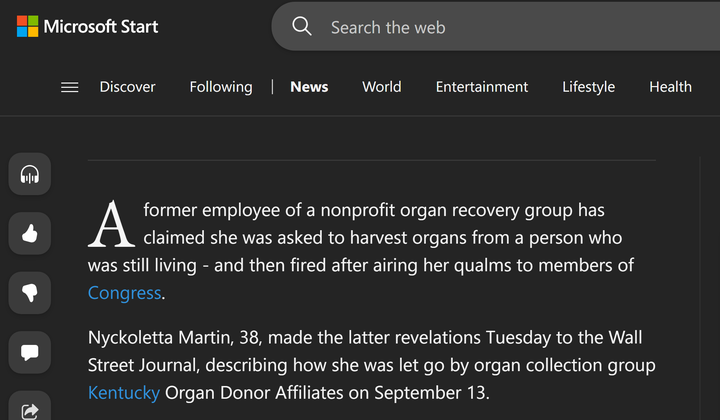
Task: Open the hamburger navigation menu
Action: [x=70, y=87]
